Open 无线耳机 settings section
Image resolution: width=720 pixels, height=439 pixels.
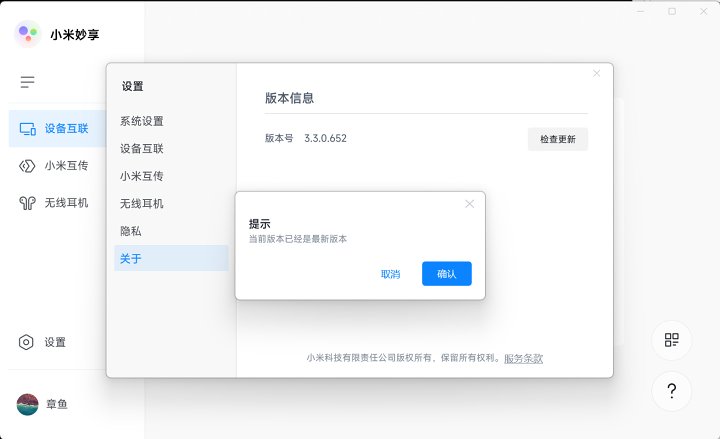[x=142, y=203]
